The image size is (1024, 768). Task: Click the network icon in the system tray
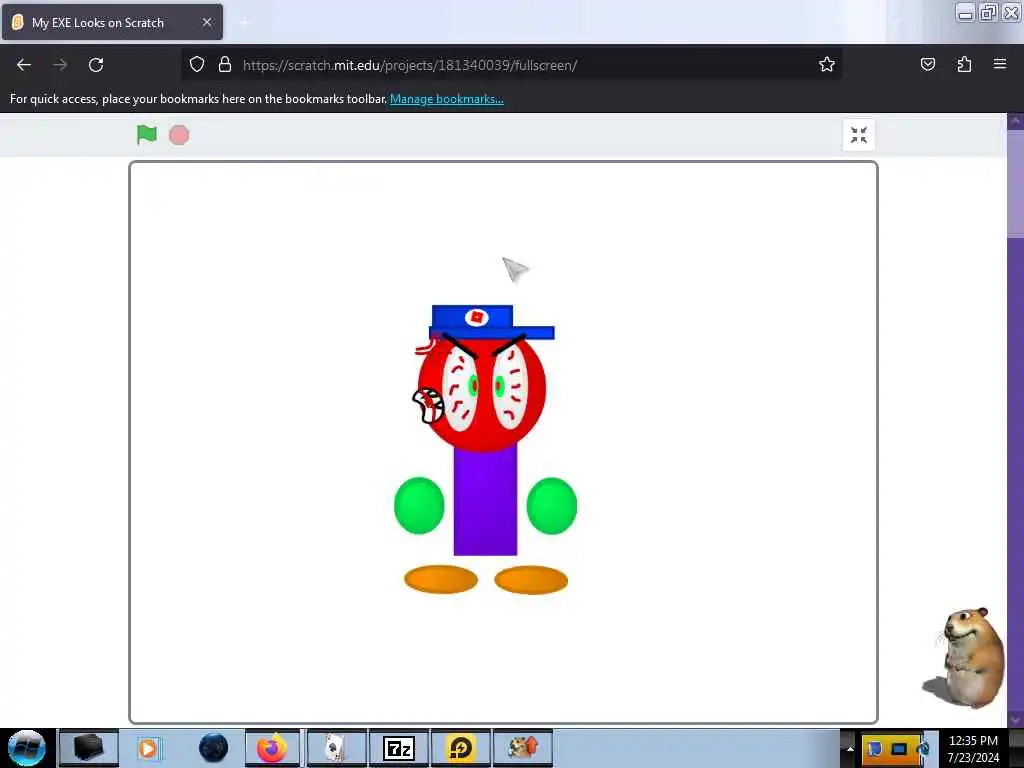[x=899, y=749]
